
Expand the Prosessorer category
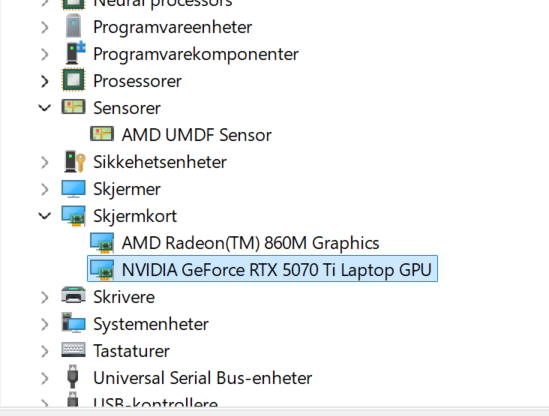tap(45, 81)
